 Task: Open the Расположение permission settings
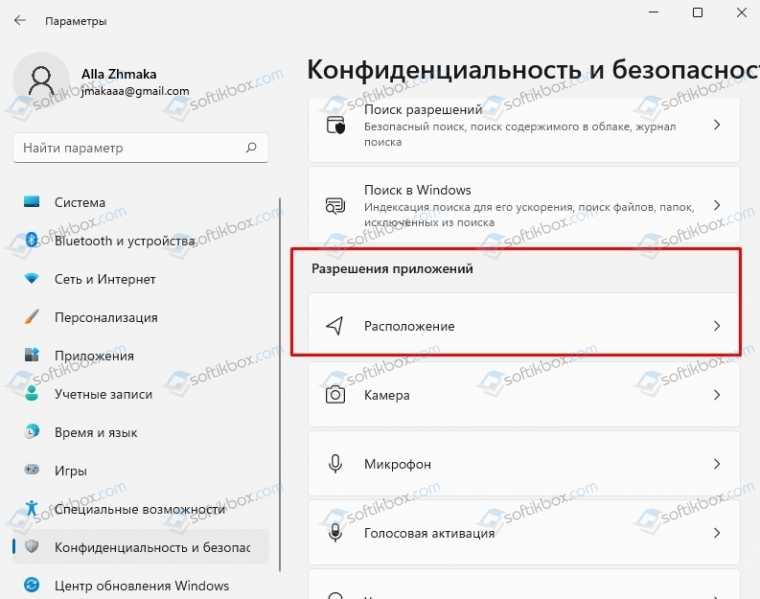(524, 326)
